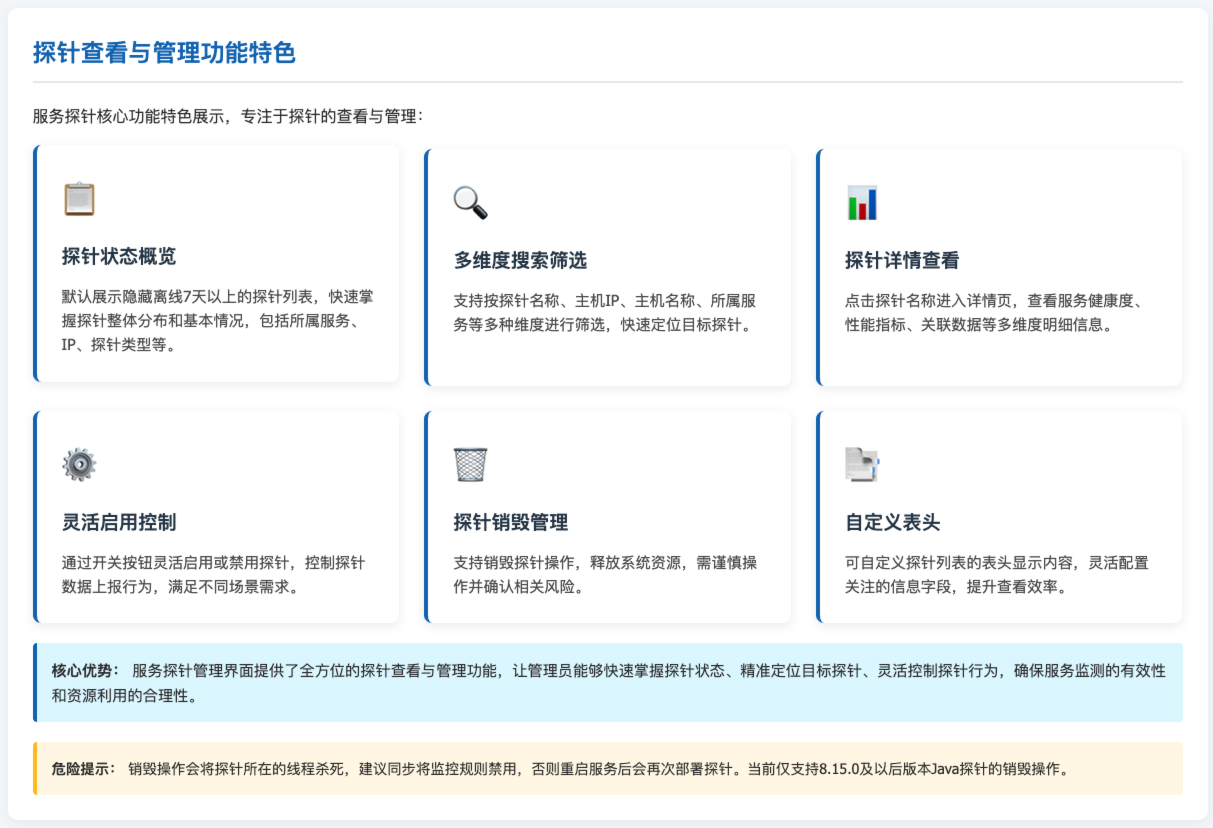Click the gear icon for 灵活启用控制
1213x828 pixels.
[79, 464]
